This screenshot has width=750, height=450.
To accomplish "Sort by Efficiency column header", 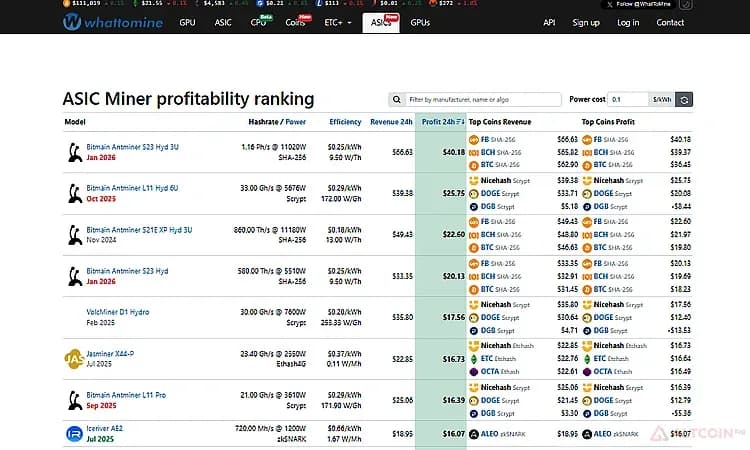I will tap(345, 122).
